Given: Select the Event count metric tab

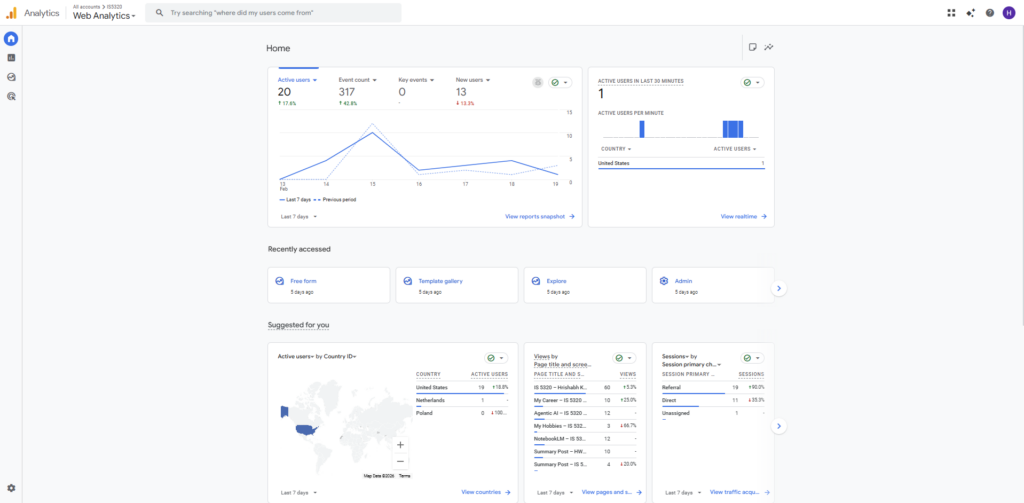Looking at the screenshot, I should point(356,79).
